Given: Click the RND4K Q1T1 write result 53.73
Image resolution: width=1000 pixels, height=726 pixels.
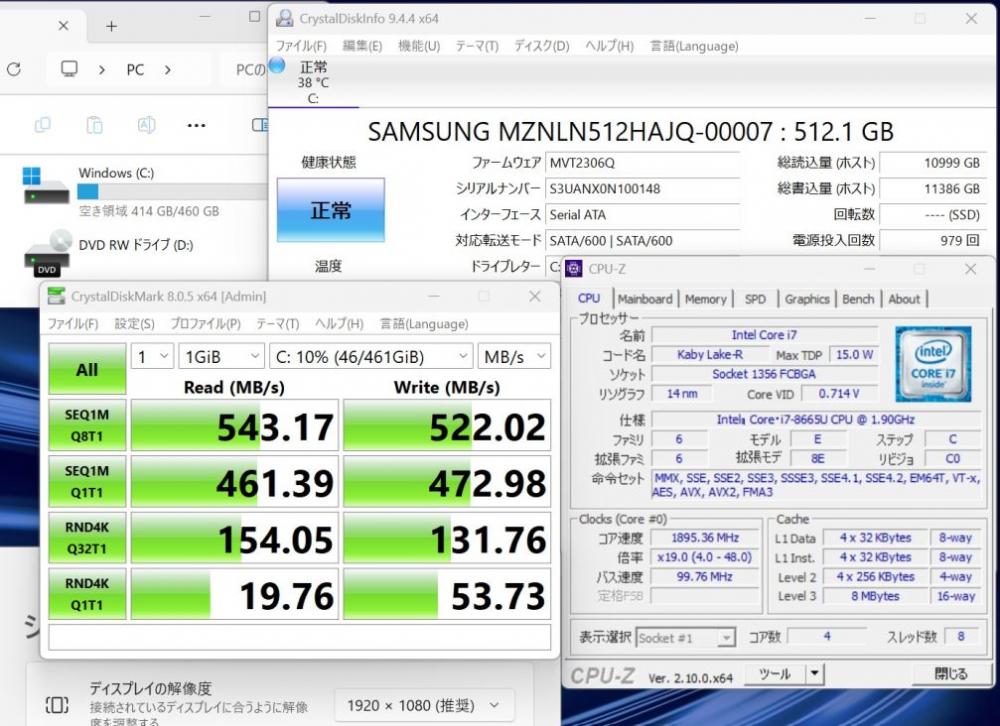Looking at the screenshot, I should coord(446,595).
